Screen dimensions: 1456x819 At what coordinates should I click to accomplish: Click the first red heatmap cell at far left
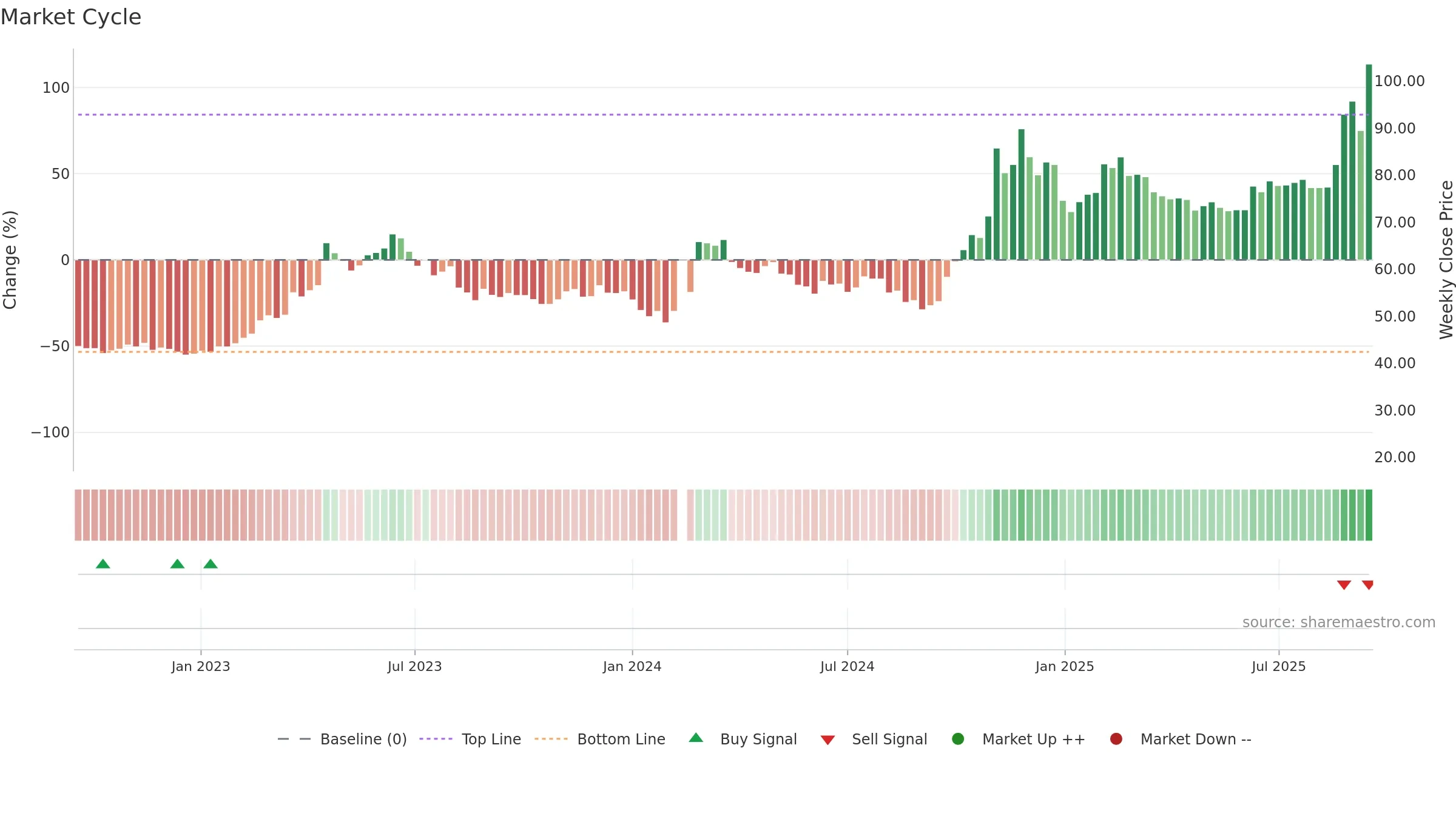point(78,515)
